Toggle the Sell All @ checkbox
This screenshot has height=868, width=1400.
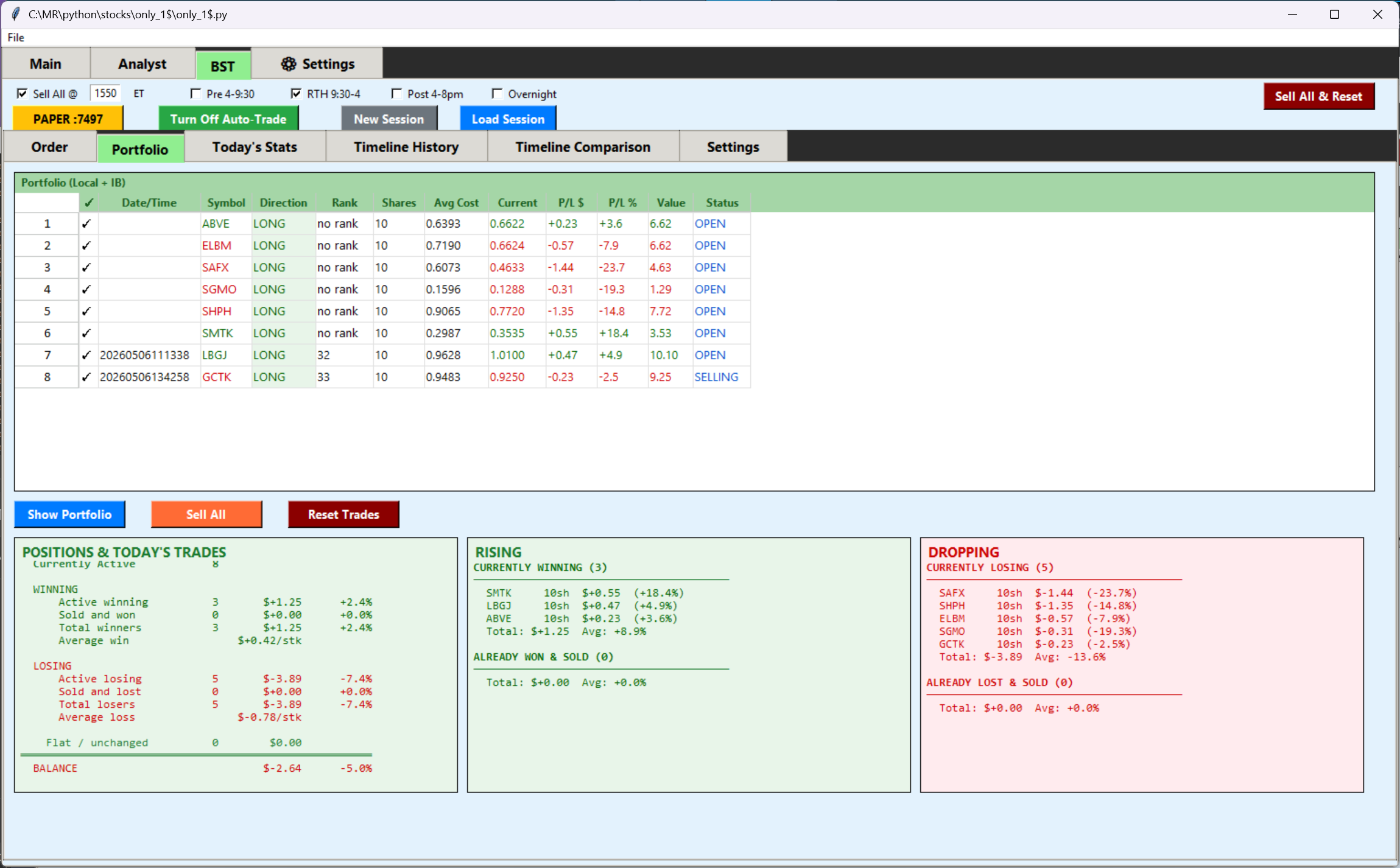point(22,94)
